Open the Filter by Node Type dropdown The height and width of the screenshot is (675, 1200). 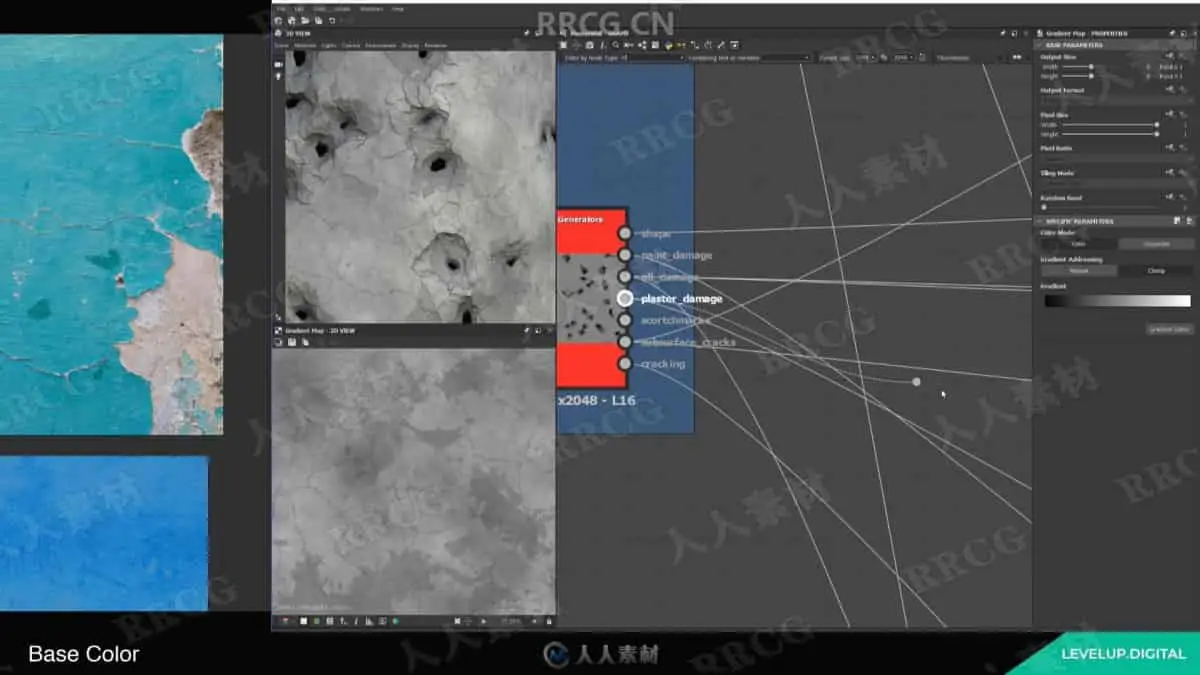click(x=624, y=58)
